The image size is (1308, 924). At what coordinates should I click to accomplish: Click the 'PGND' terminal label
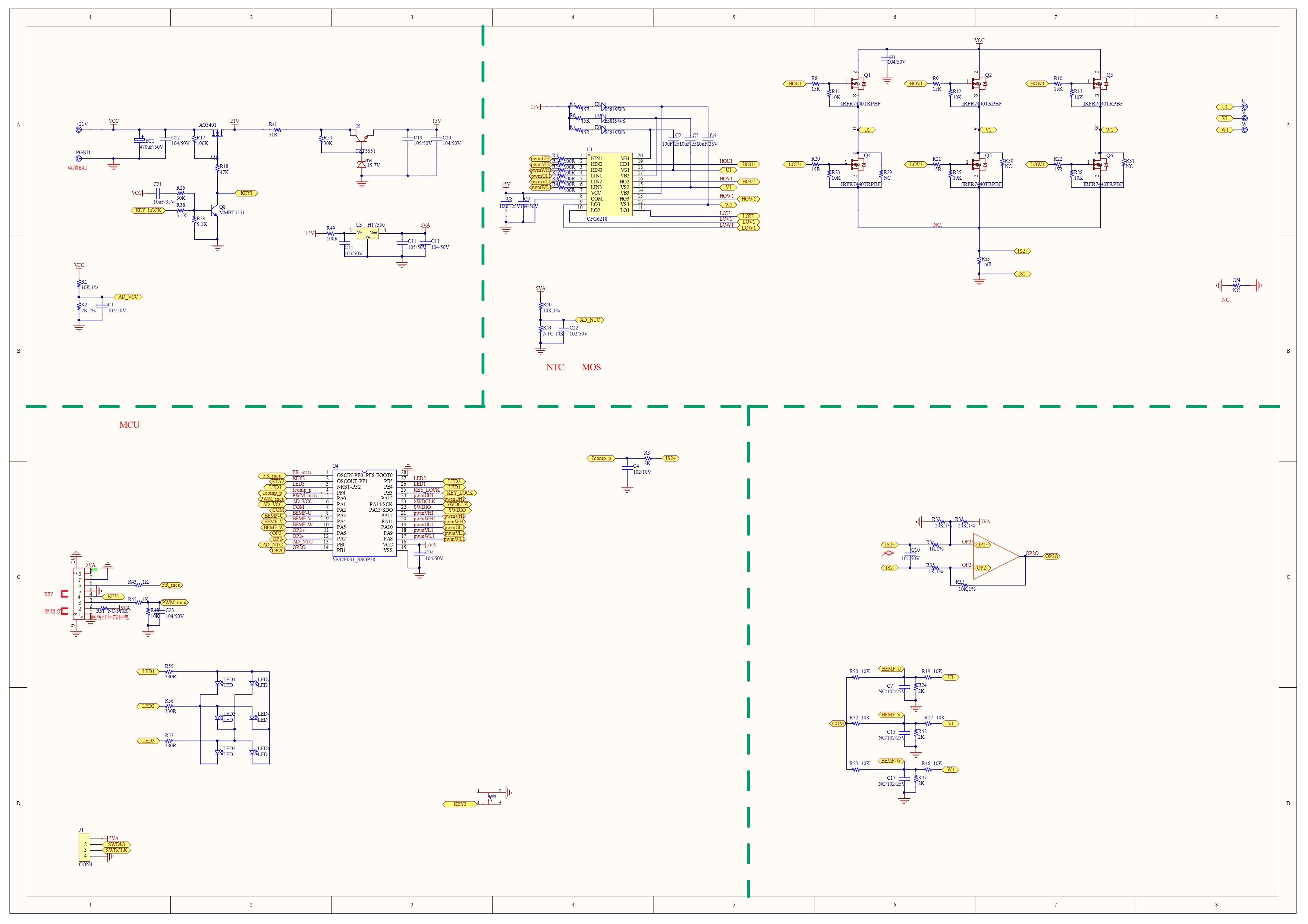[83, 152]
